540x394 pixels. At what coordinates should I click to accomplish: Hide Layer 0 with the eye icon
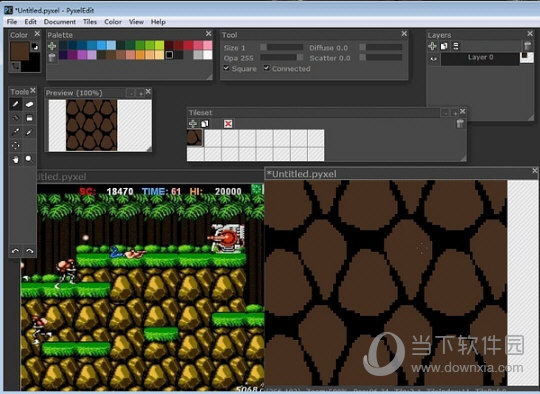pos(434,59)
